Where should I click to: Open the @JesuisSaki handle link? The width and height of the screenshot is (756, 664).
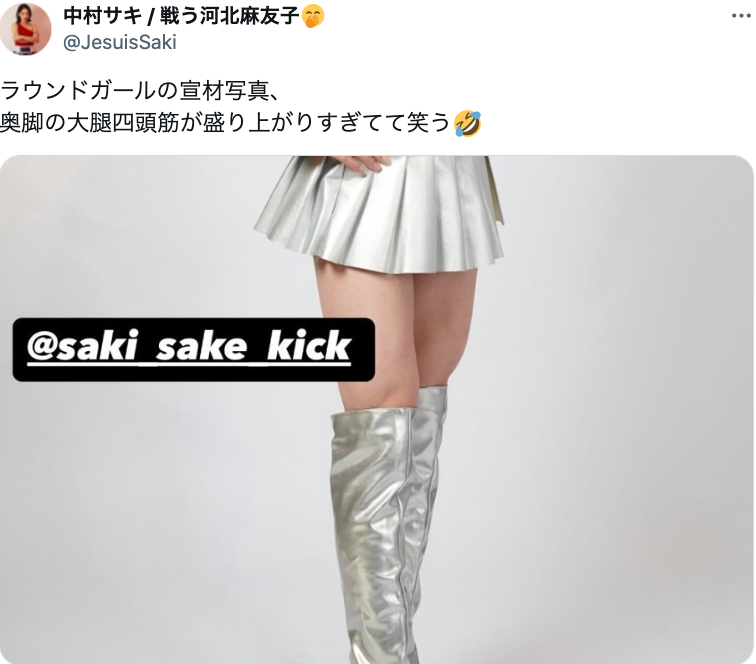tap(120, 42)
